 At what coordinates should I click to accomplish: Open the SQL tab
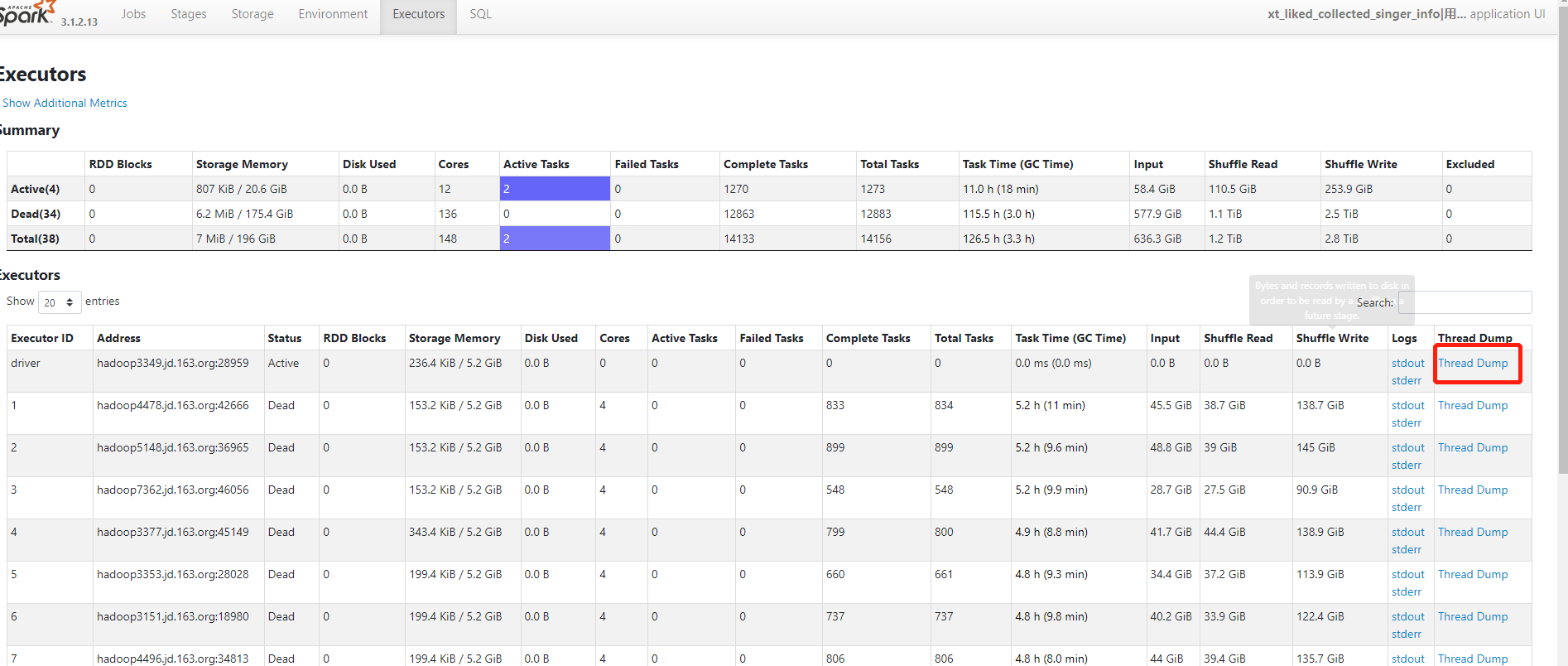(480, 14)
